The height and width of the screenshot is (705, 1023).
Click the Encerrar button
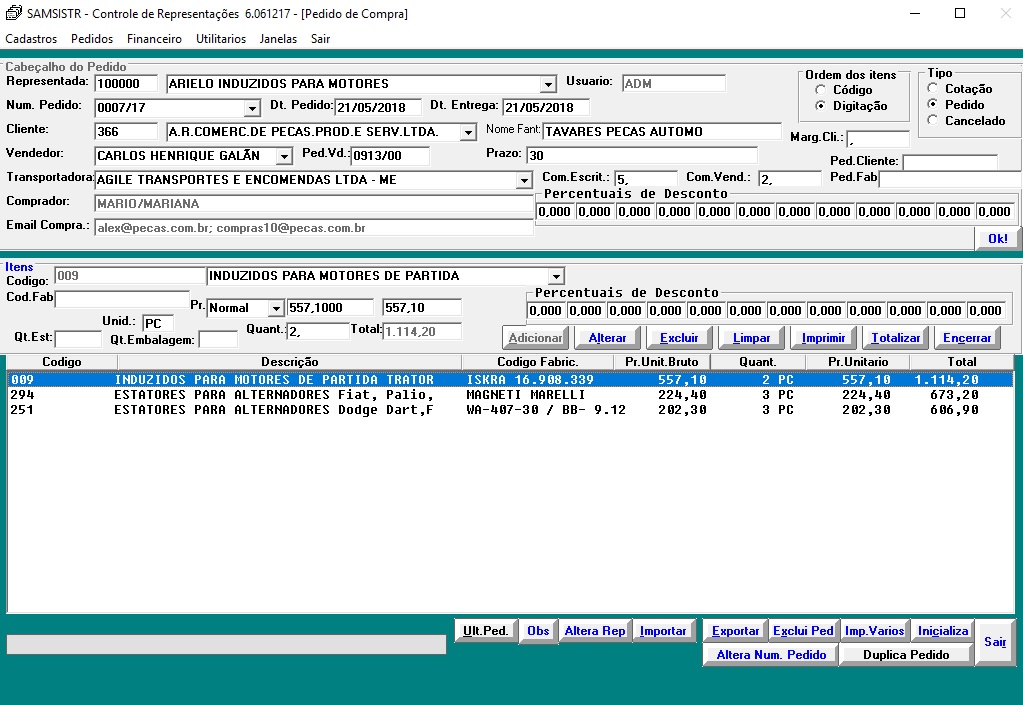tap(967, 338)
